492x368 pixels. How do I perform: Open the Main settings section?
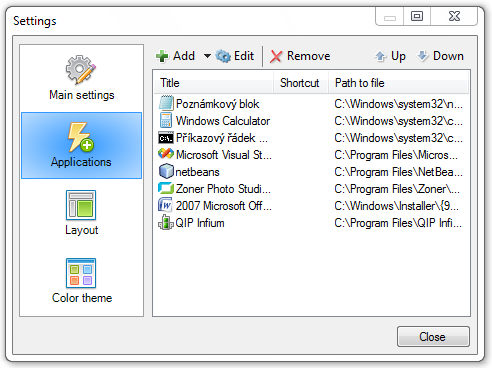81,78
